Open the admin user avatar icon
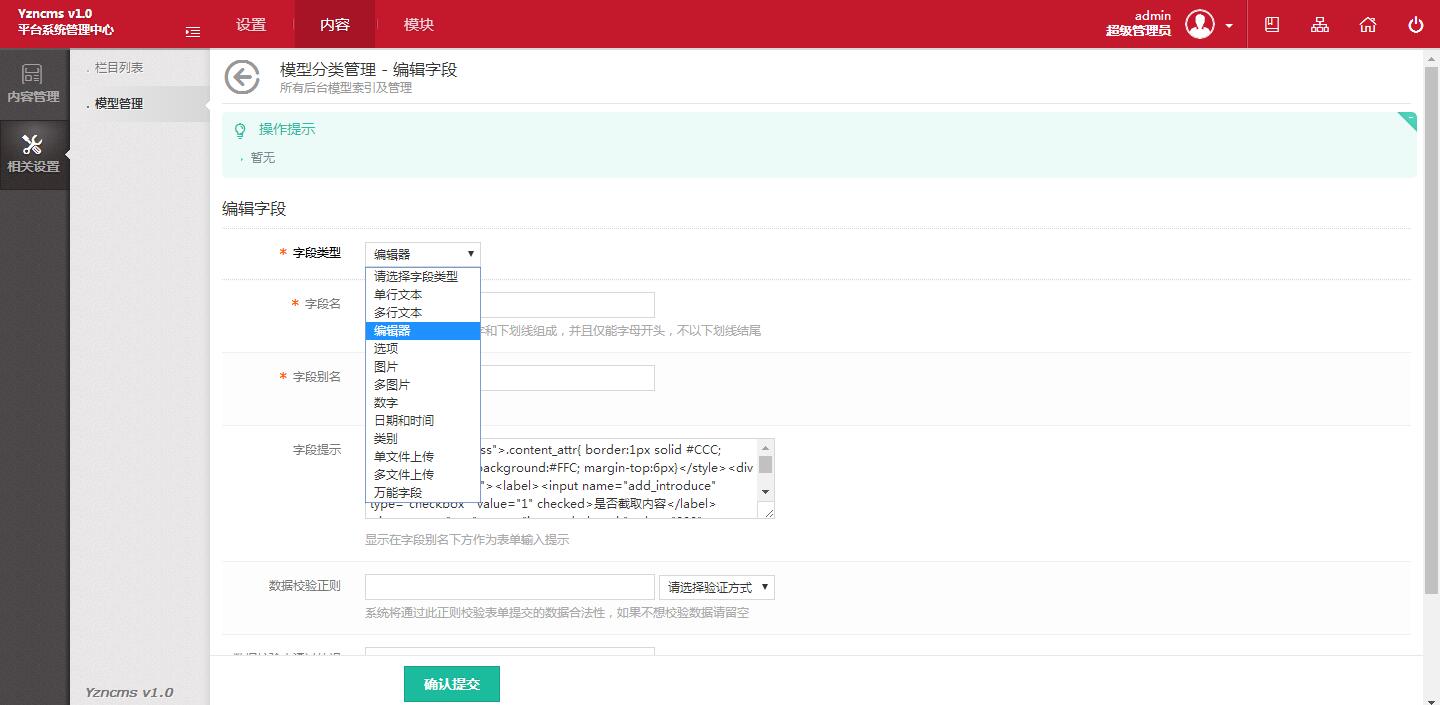1440x705 pixels. (1199, 24)
